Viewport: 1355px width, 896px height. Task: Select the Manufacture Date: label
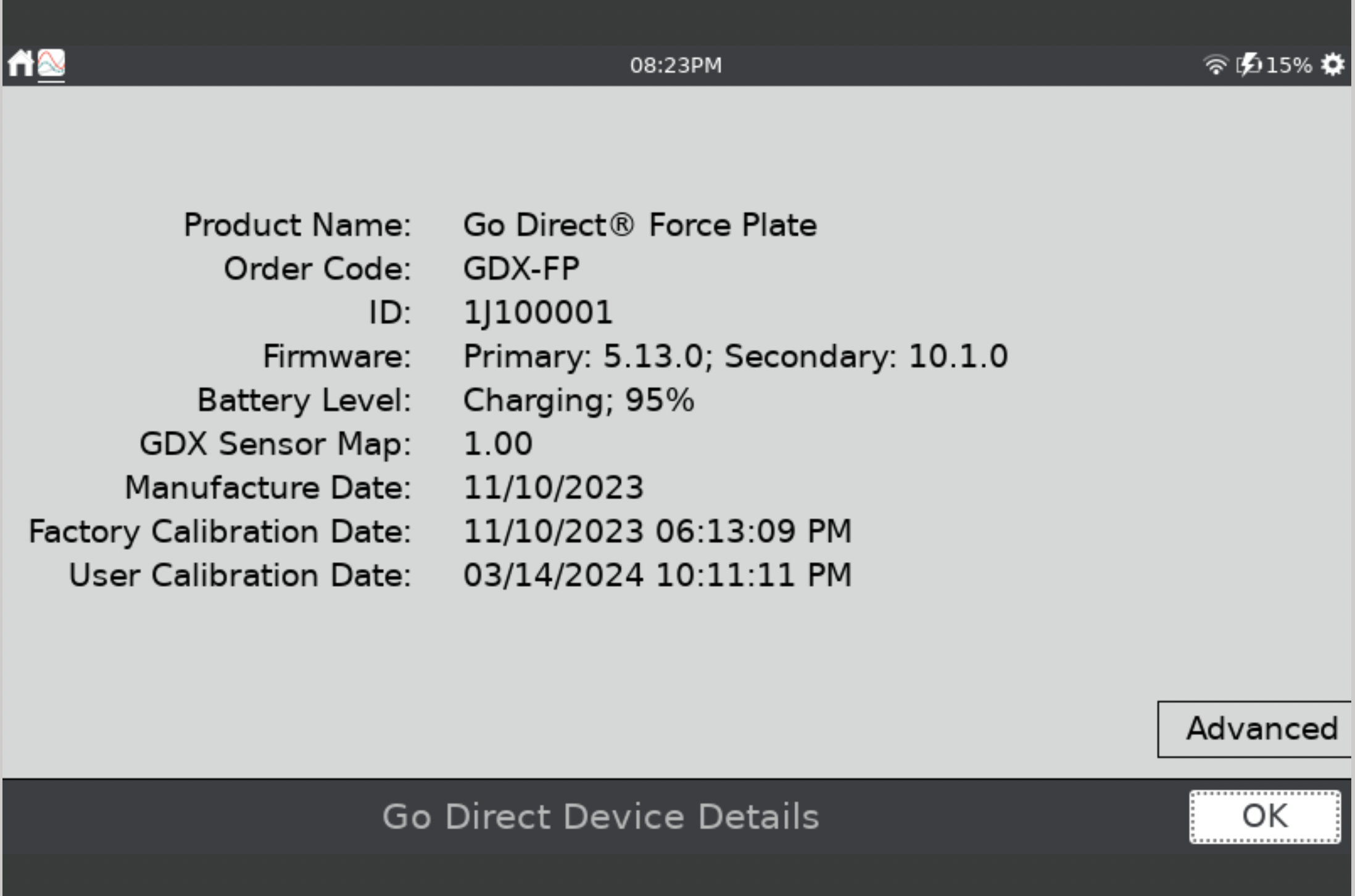pos(268,487)
